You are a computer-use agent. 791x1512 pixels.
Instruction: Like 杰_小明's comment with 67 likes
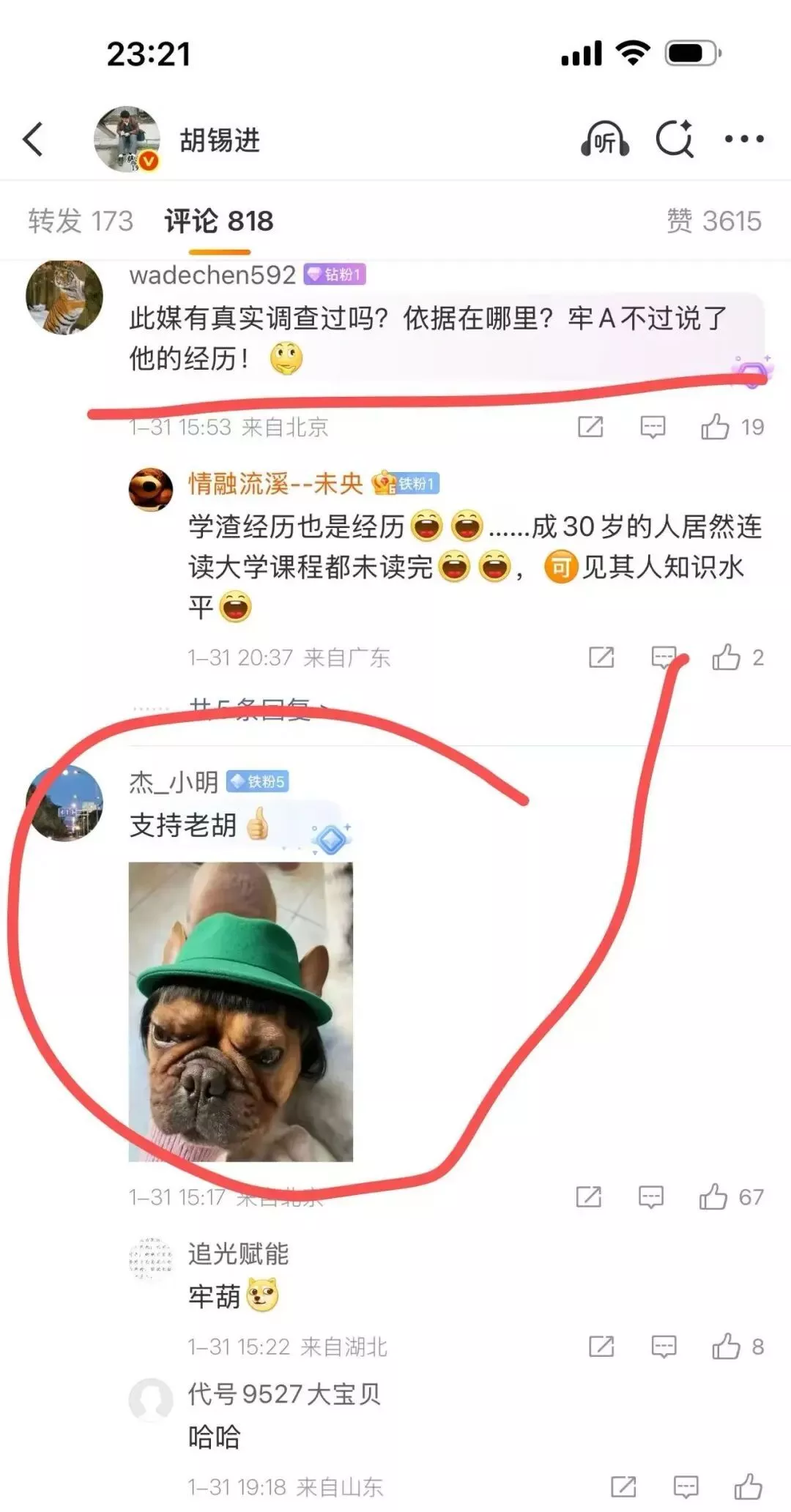point(713,1197)
